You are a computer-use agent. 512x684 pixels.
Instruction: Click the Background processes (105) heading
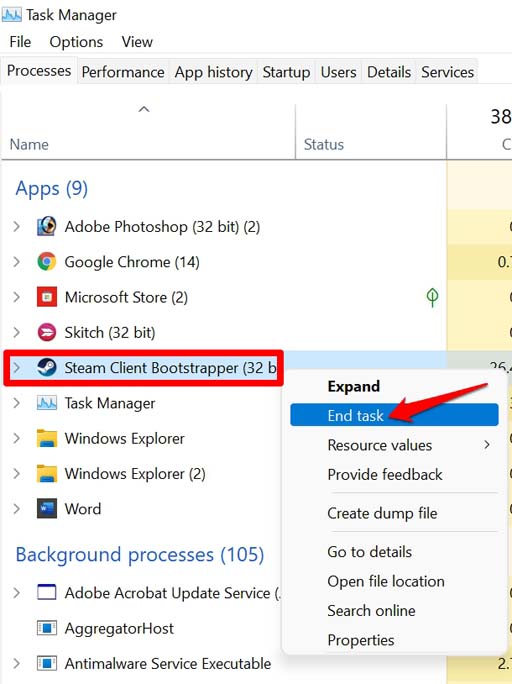(140, 555)
